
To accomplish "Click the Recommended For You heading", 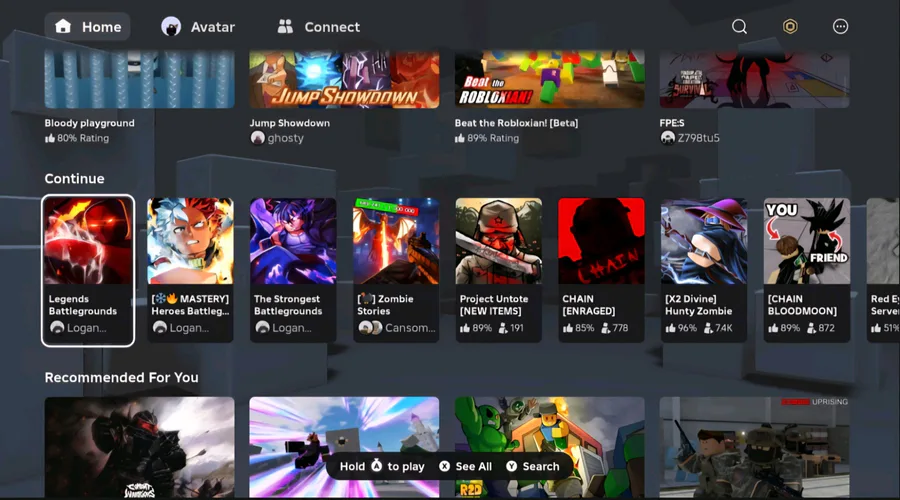I will 122,377.
